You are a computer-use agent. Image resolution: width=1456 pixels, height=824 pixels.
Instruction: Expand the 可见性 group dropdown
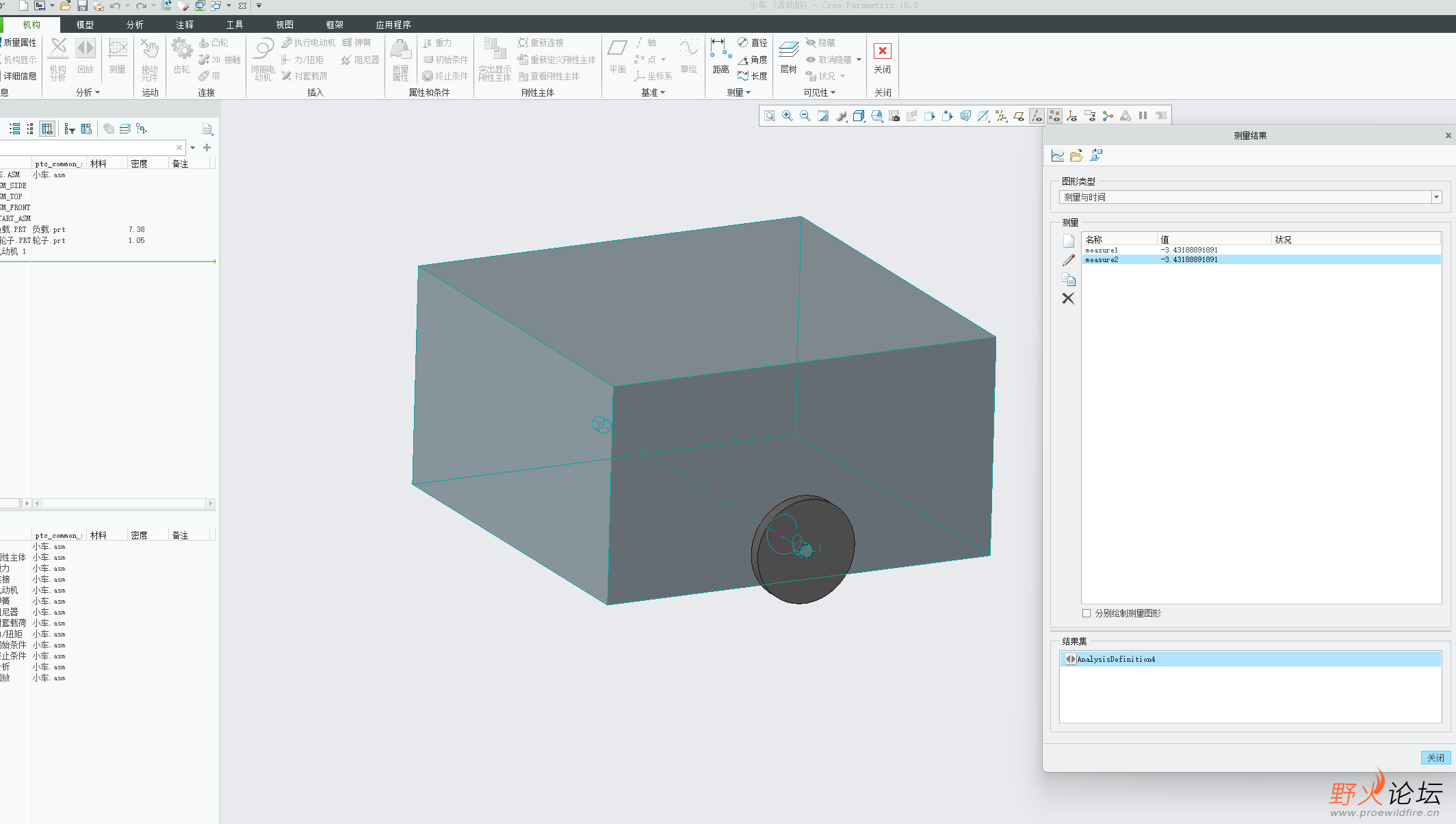tap(833, 92)
